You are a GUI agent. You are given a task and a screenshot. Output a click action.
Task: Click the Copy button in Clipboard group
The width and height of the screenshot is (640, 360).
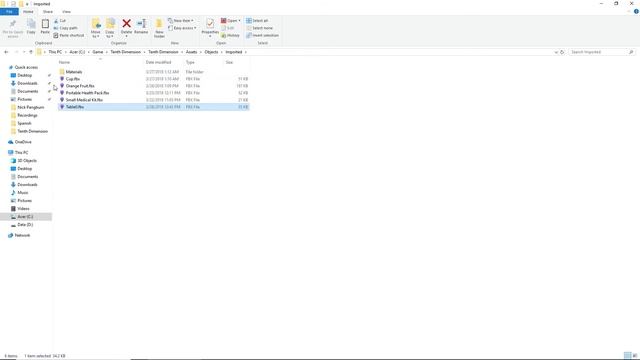31,27
